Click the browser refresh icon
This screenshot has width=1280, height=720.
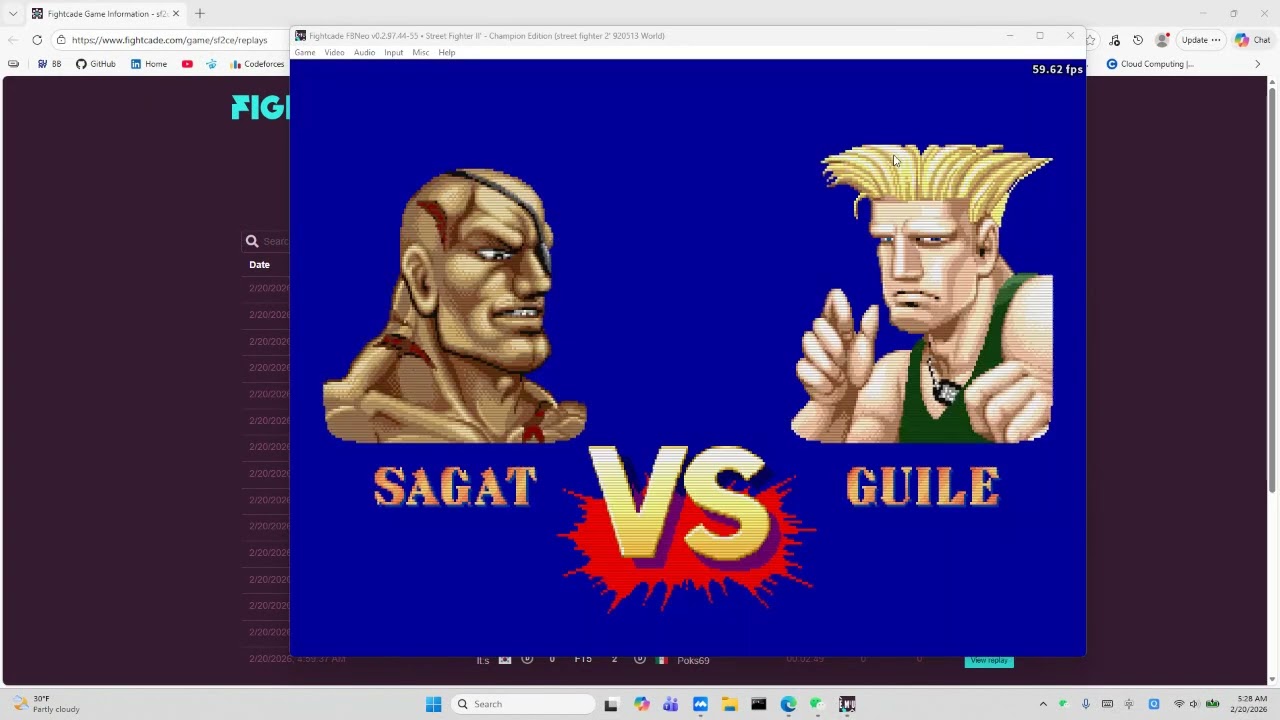[x=37, y=40]
